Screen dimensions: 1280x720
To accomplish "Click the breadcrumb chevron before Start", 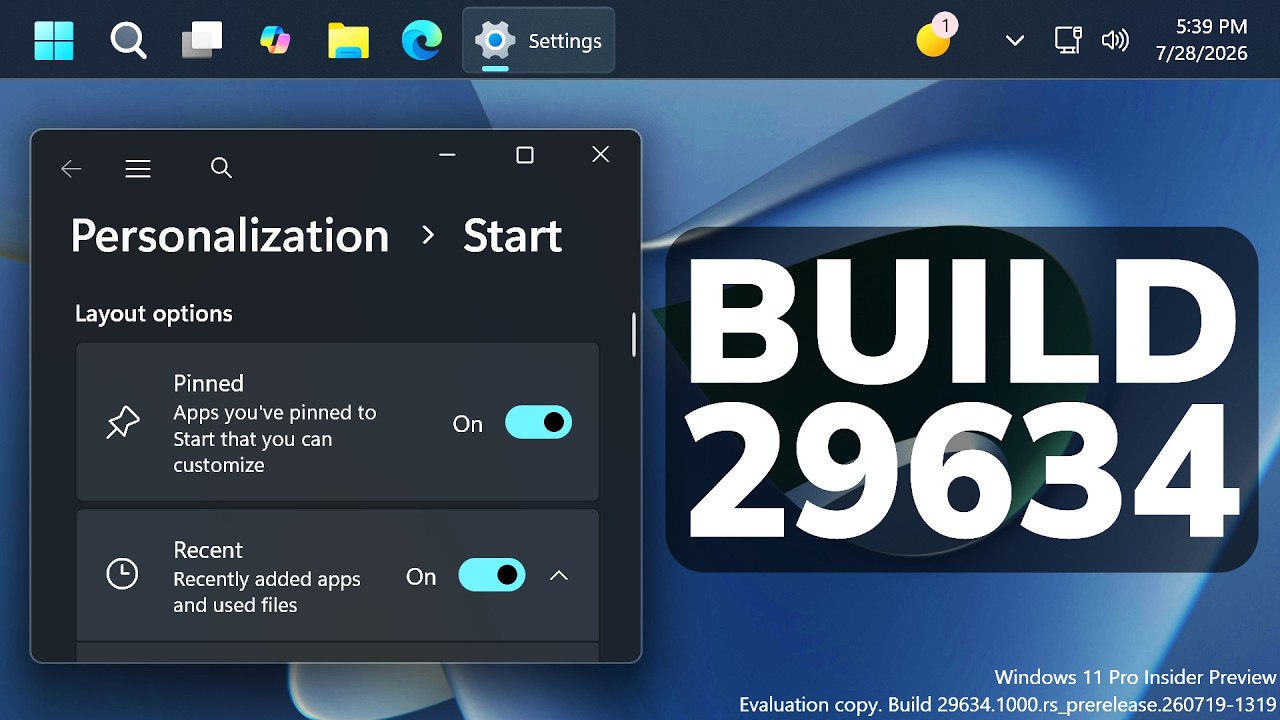I will pyautogui.click(x=428, y=235).
